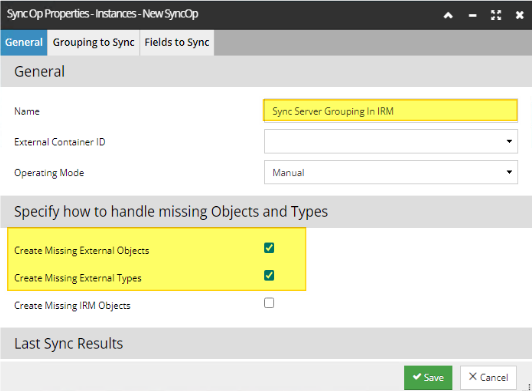This screenshot has height=391, width=532.
Task: Select the Manual operating mode combo box
Action: [x=391, y=172]
